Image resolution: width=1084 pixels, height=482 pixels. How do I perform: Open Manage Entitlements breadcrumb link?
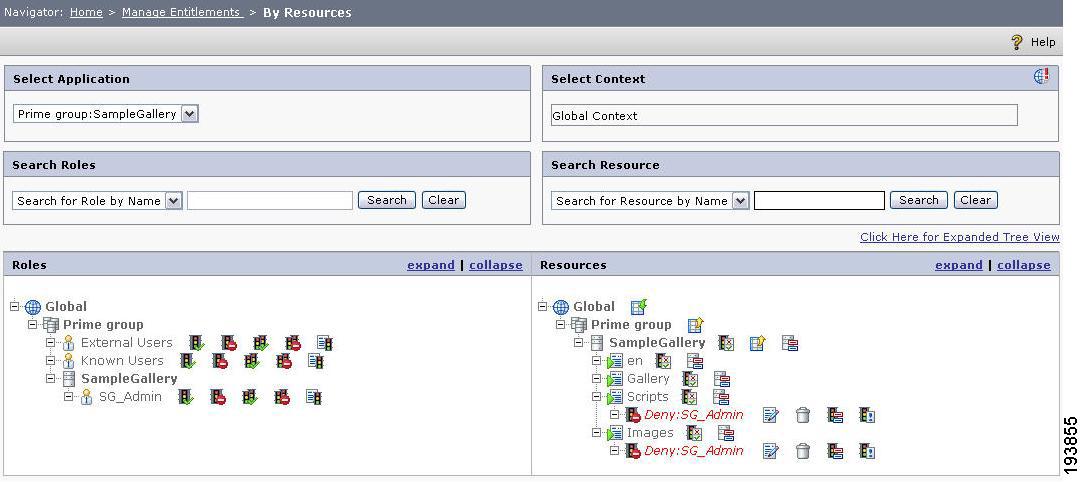click(183, 12)
